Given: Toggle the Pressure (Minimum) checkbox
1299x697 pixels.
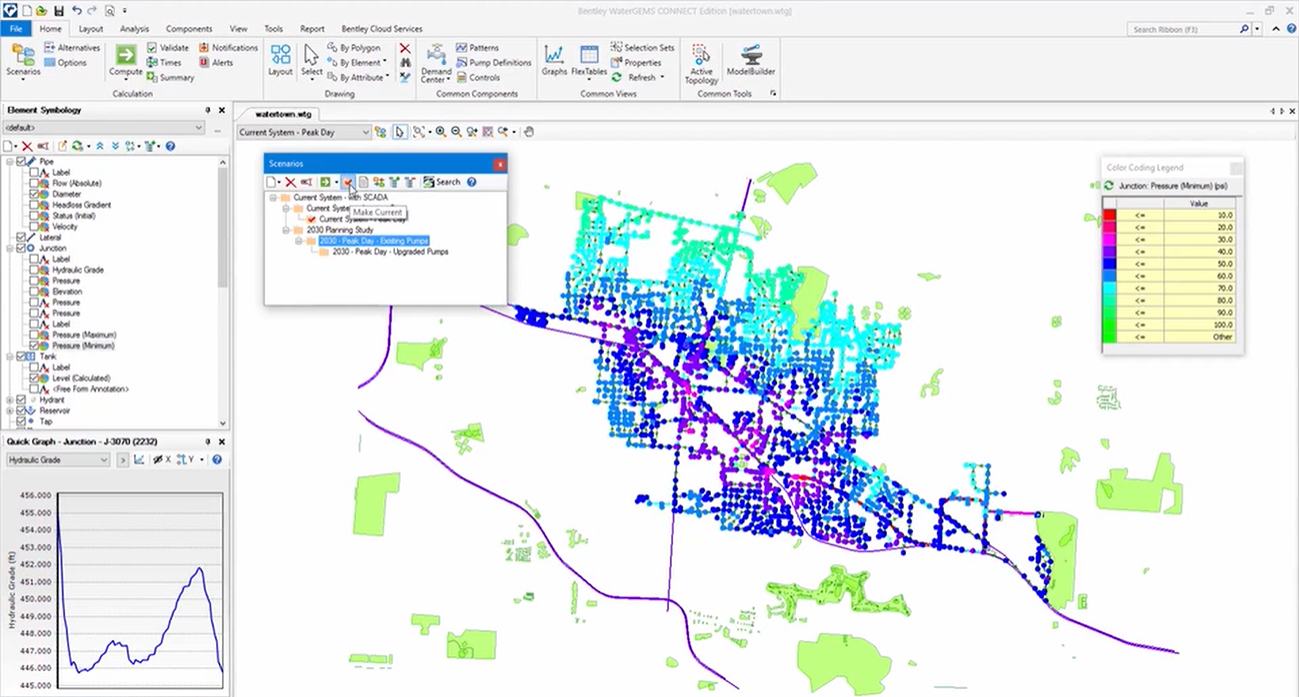Looking at the screenshot, I should (x=35, y=346).
